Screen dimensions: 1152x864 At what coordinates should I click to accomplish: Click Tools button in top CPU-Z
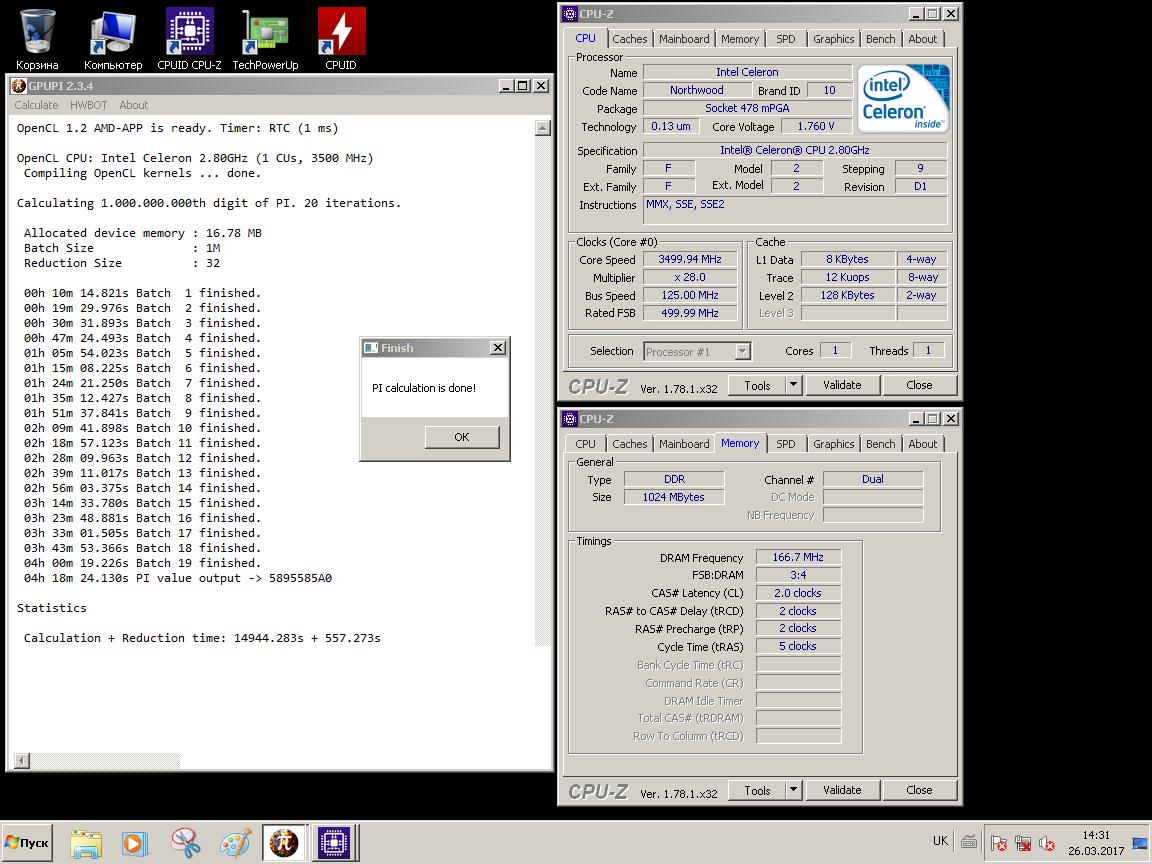point(757,385)
